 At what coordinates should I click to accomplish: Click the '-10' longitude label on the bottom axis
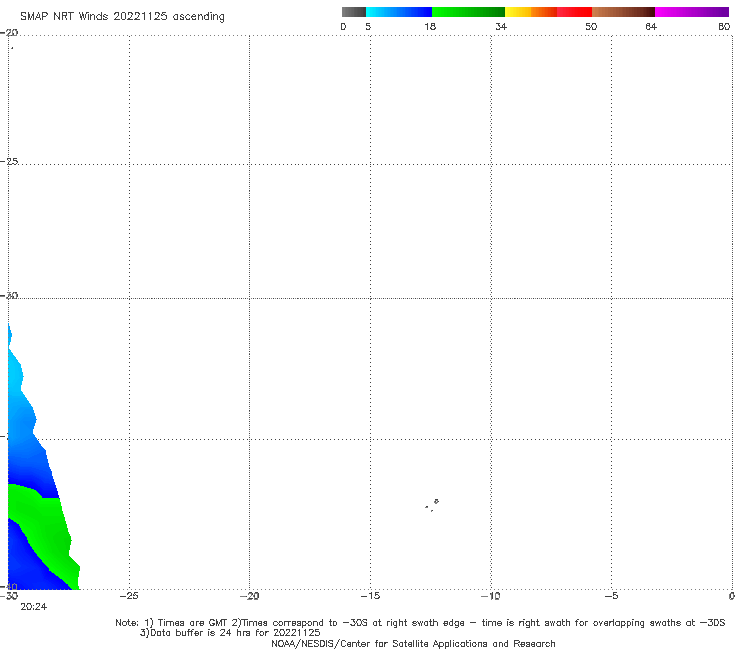[490, 596]
